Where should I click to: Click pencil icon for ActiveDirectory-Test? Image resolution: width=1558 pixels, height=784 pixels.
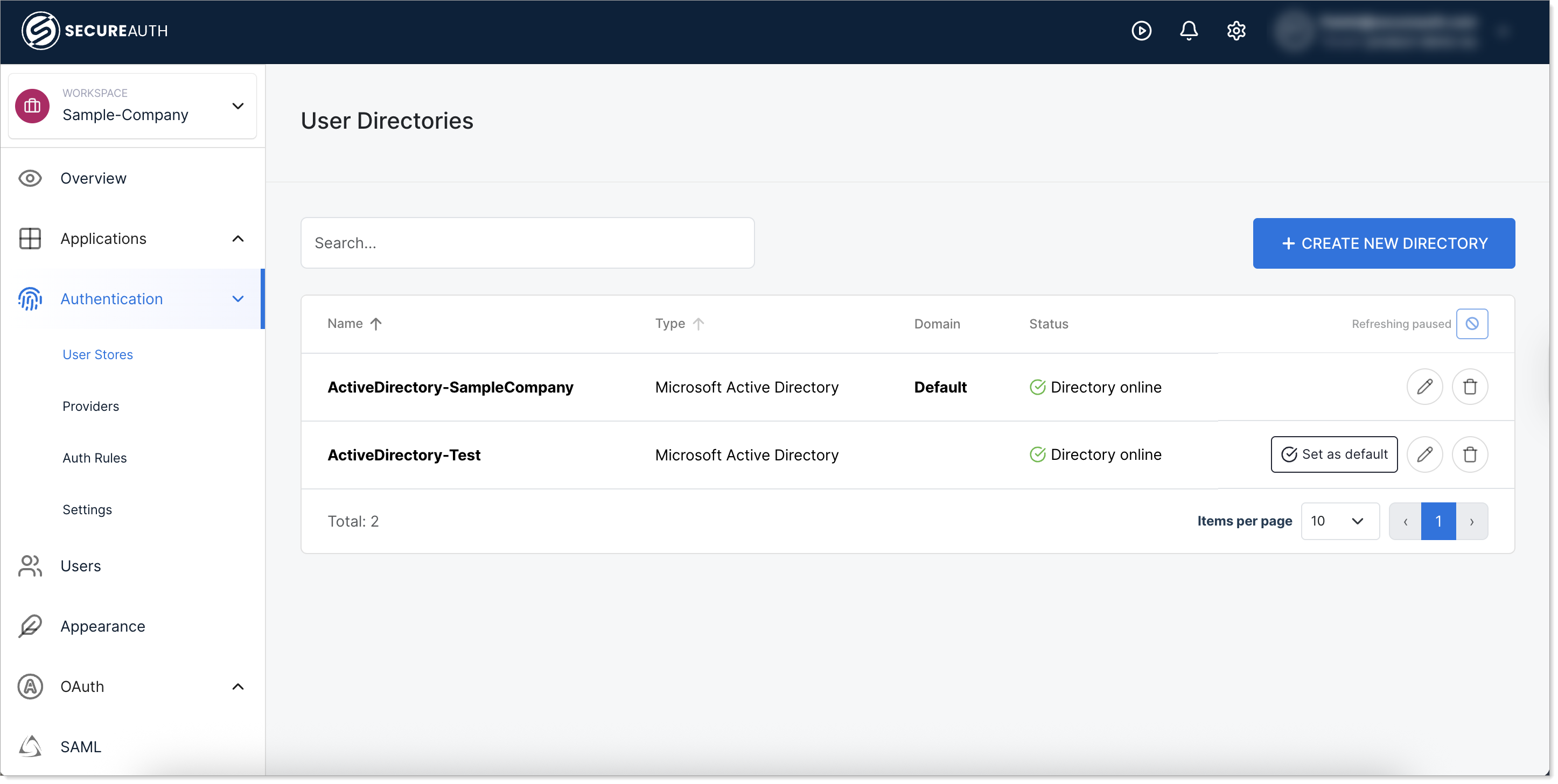pyautogui.click(x=1424, y=454)
